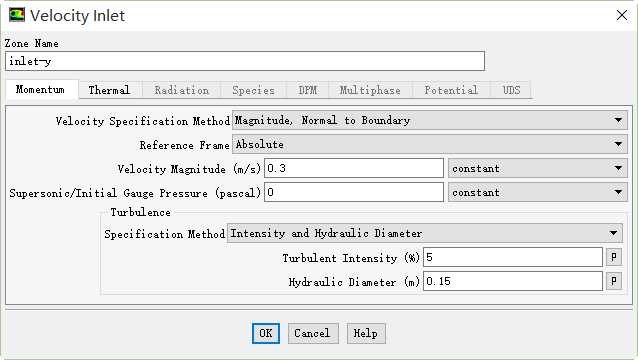Expand the Reference Frame dropdown

429,144
